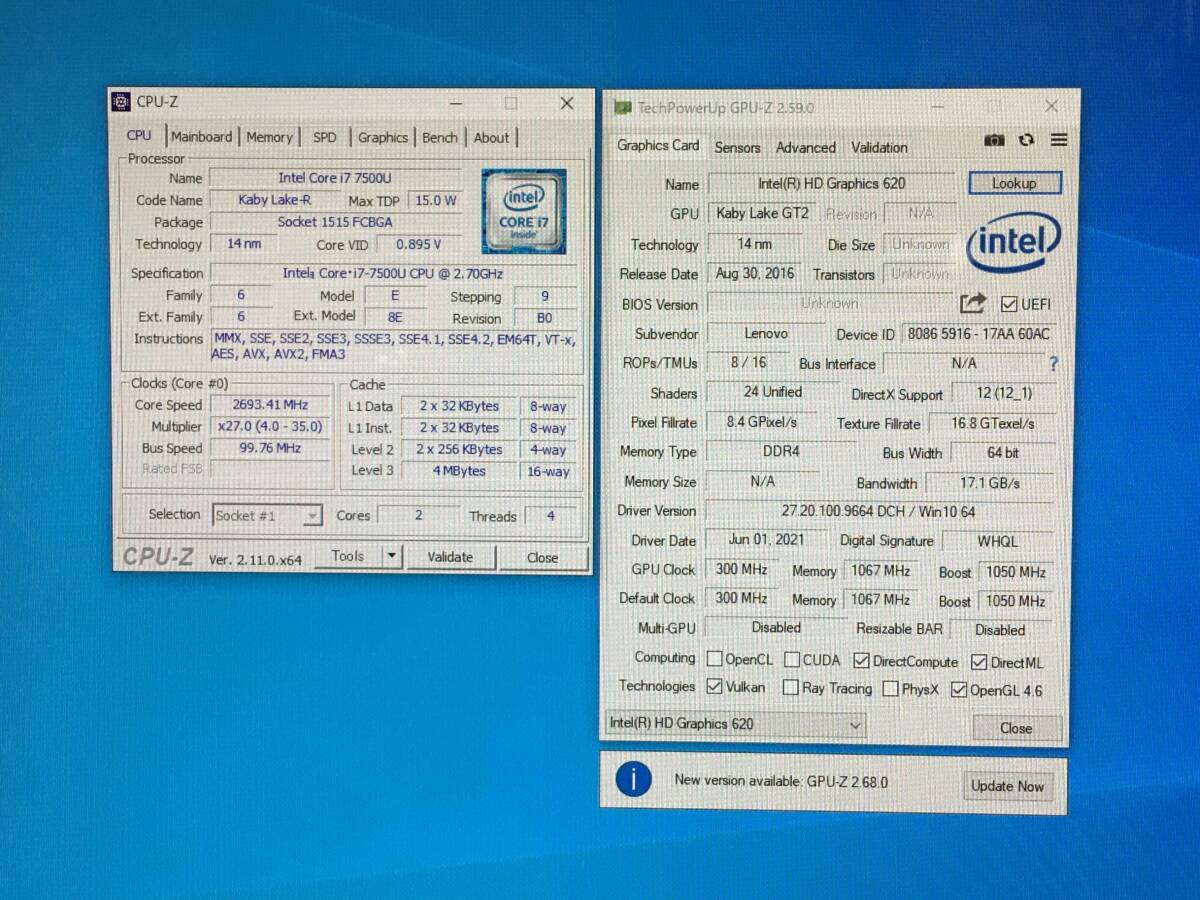Switch to the Graphics tab in CPU-Z
Image resolution: width=1200 pixels, height=900 pixels.
(x=383, y=138)
